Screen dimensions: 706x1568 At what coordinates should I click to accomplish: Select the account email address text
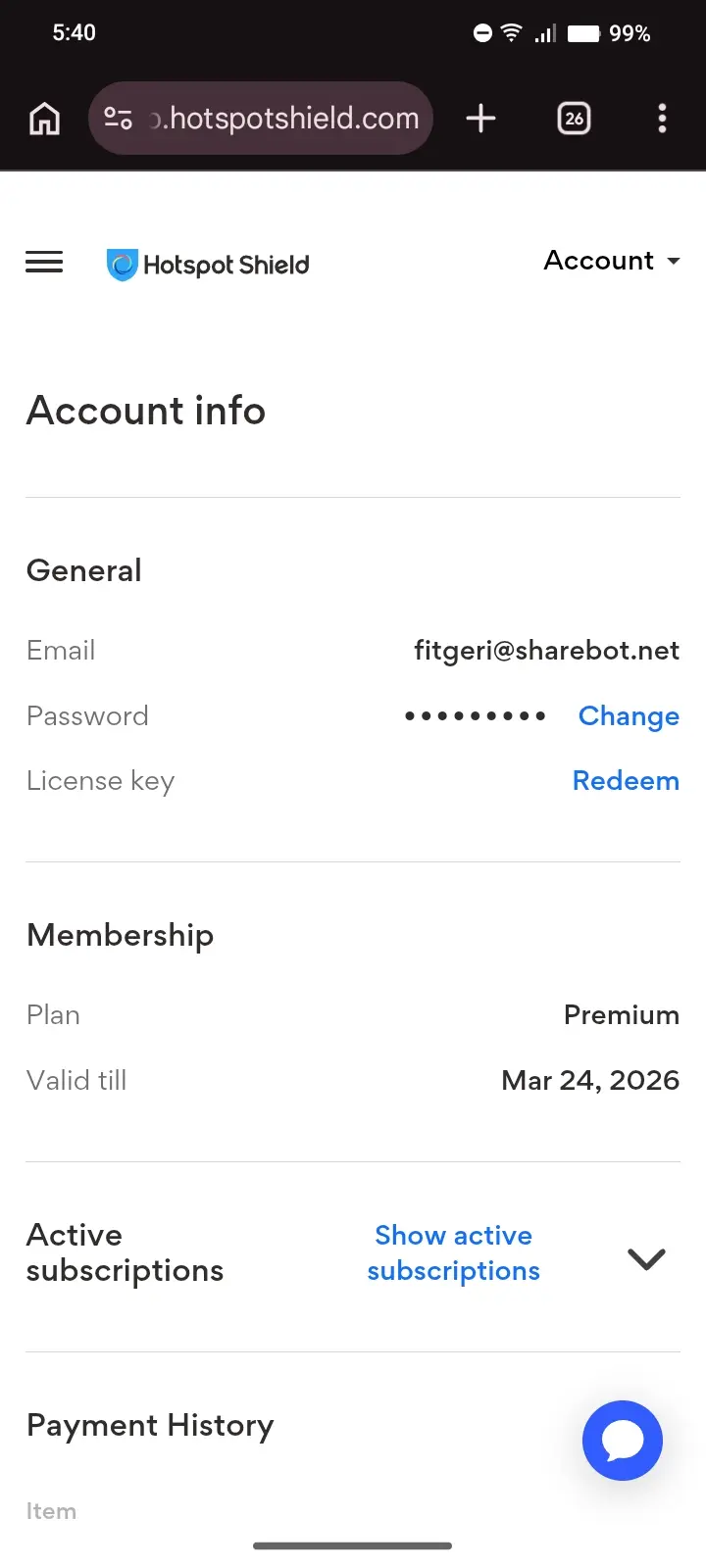click(546, 651)
